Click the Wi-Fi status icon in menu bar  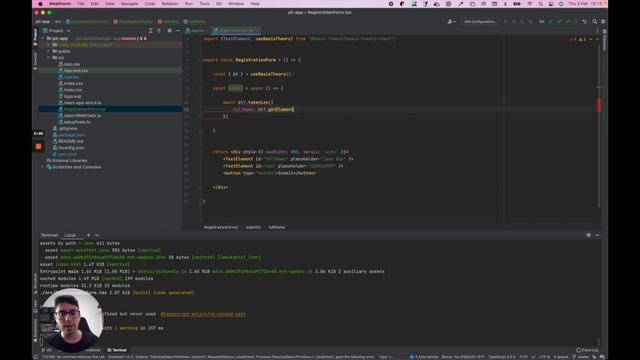[530, 4]
